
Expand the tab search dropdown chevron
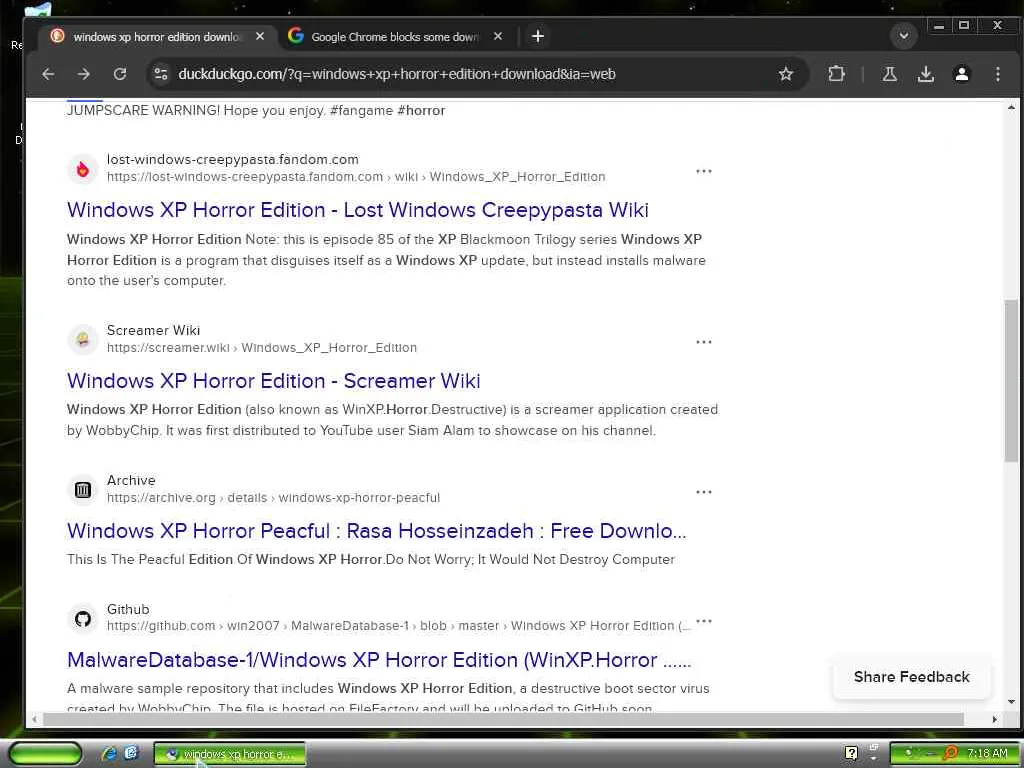pos(904,36)
